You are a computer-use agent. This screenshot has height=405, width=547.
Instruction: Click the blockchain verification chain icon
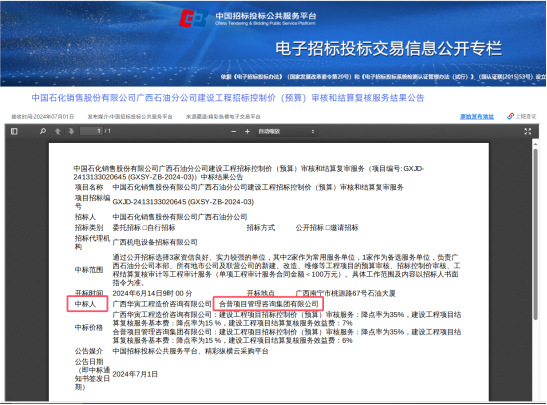pos(510,116)
